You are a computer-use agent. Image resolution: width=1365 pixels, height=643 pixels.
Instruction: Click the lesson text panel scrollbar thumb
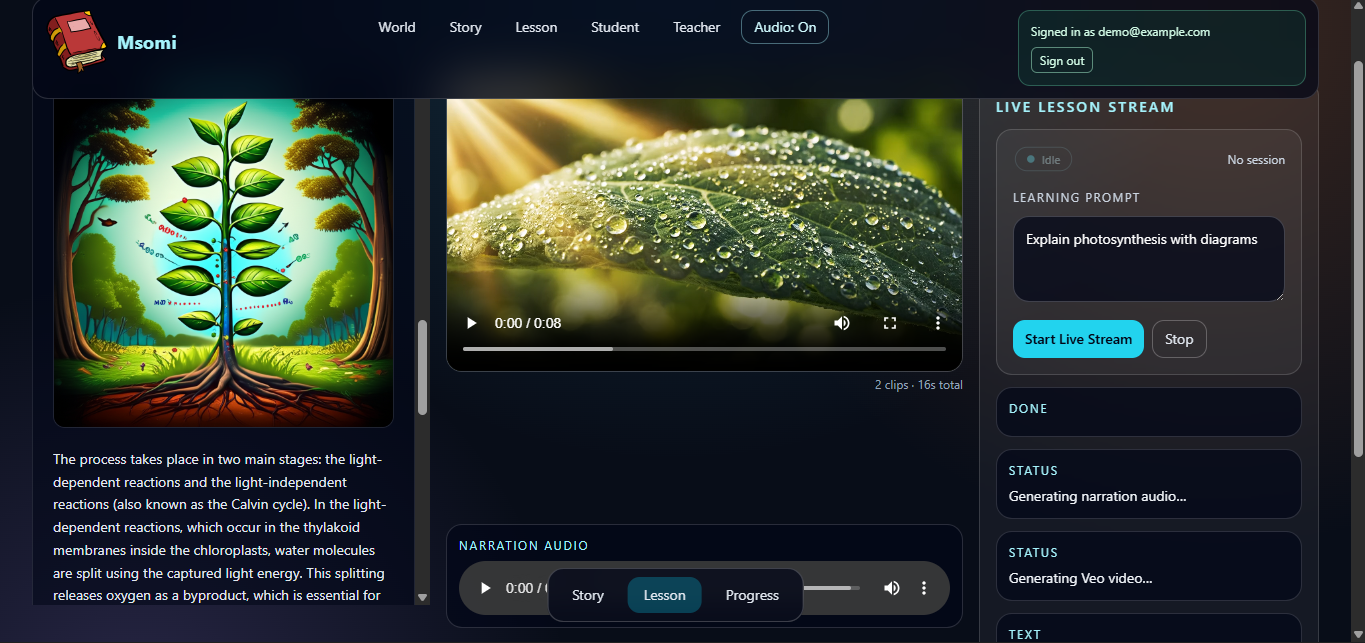tap(422, 367)
